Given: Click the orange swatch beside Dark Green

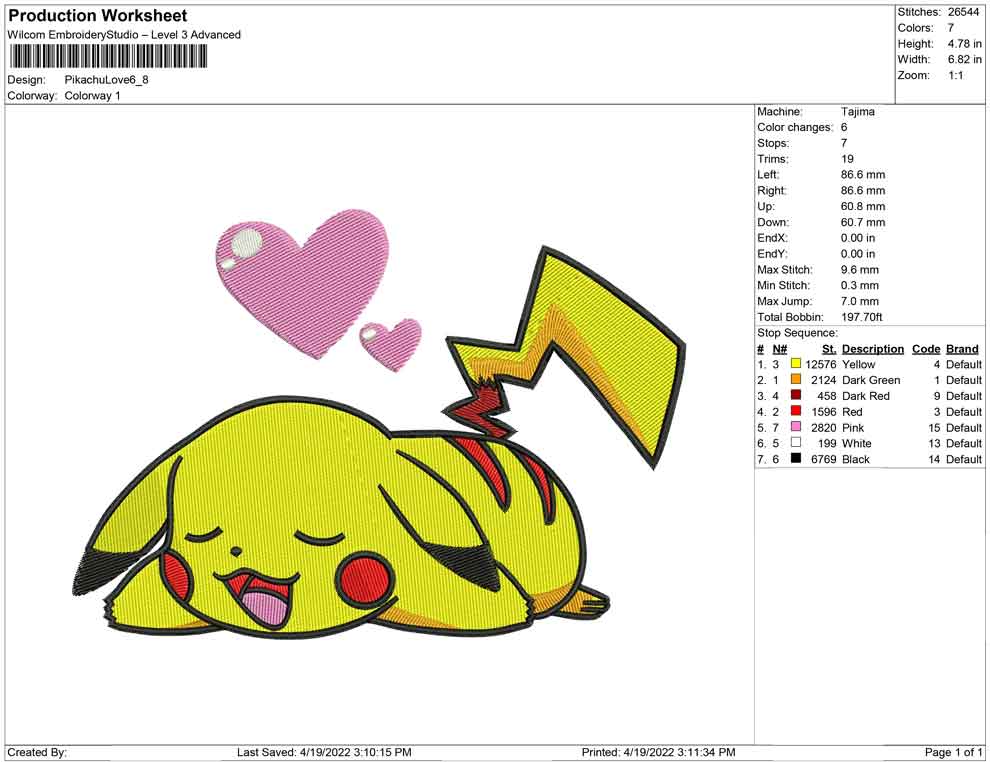Looking at the screenshot, I should pyautogui.click(x=796, y=379).
